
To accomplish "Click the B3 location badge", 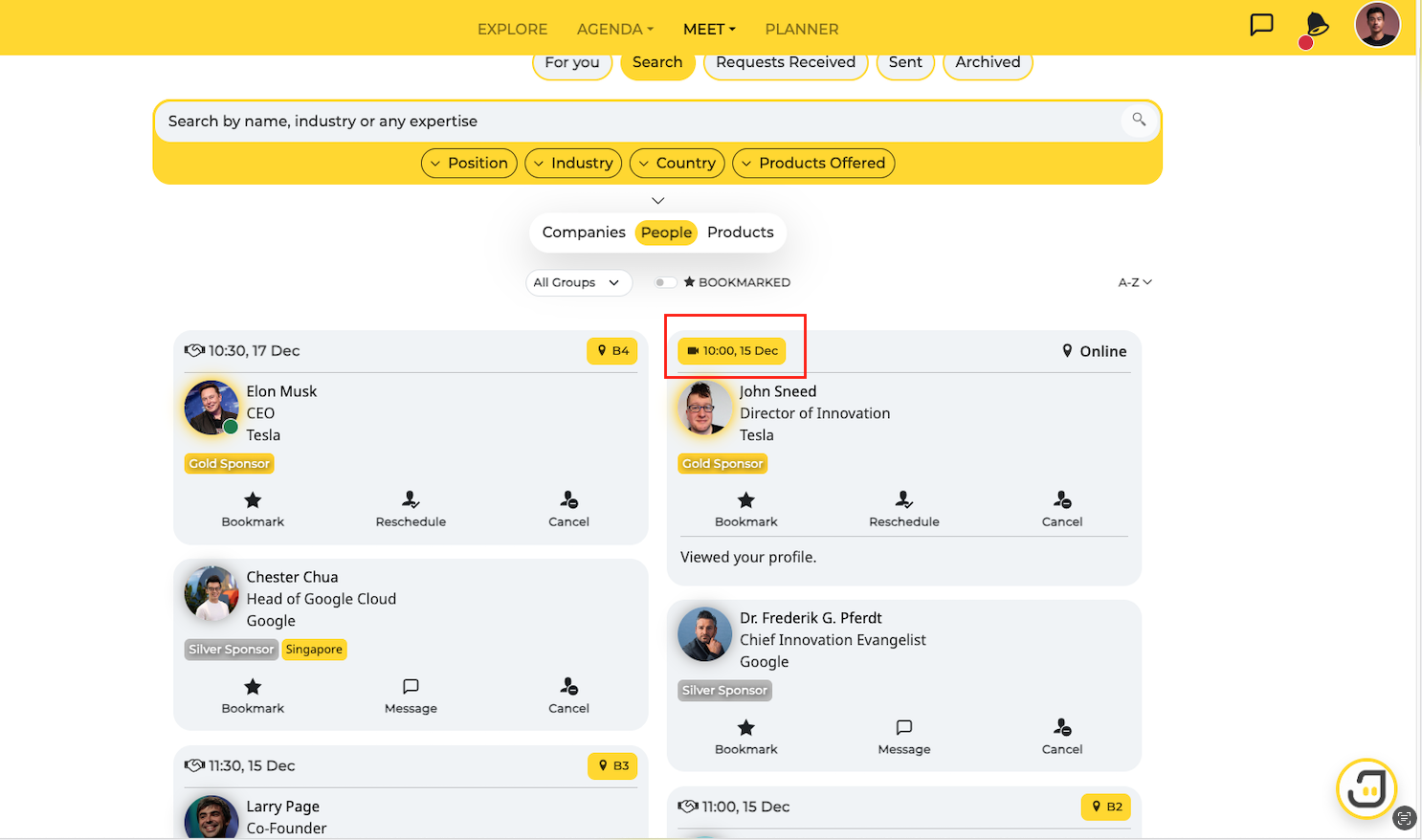I will (612, 766).
